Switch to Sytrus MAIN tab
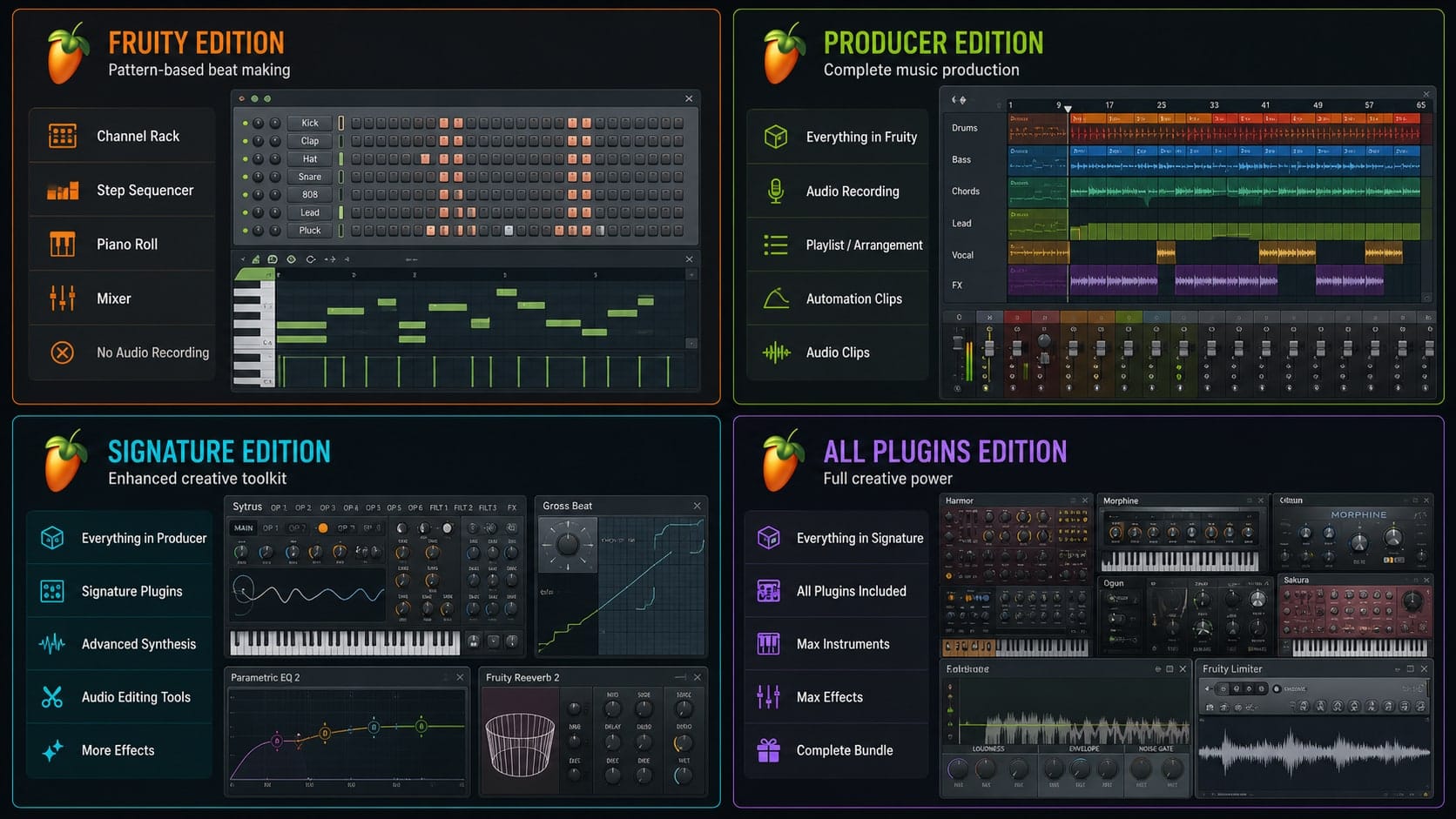The height and width of the screenshot is (819, 1456). point(244,528)
